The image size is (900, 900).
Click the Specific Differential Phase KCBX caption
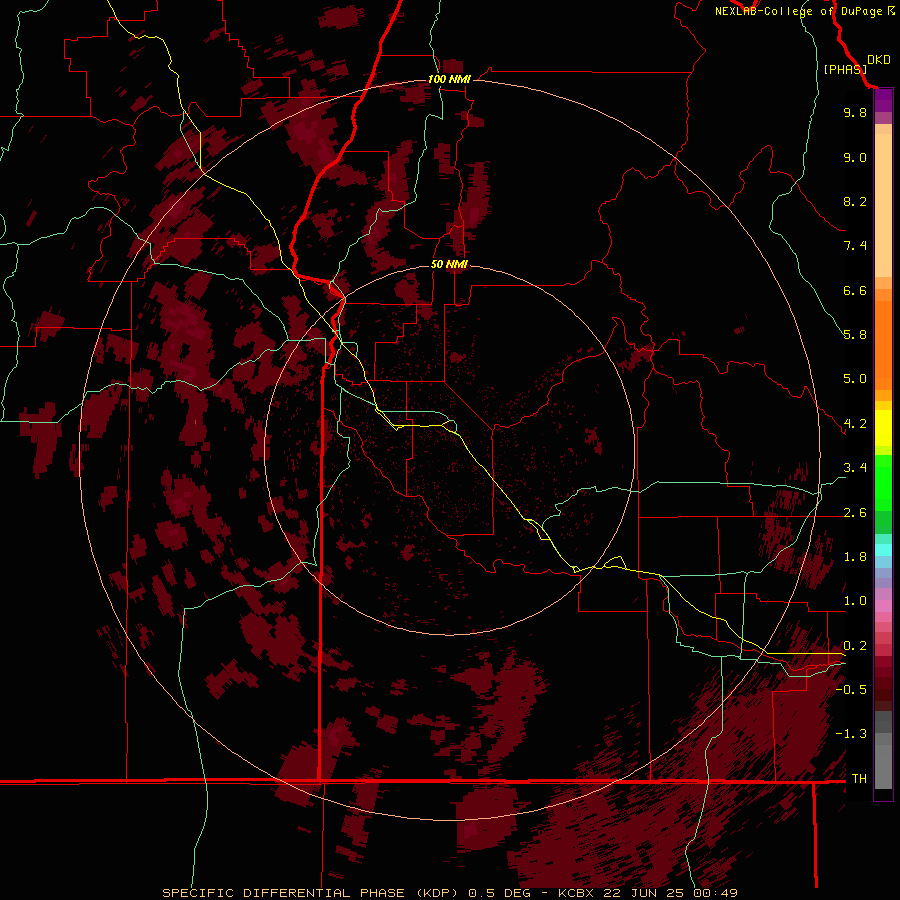(x=450, y=893)
